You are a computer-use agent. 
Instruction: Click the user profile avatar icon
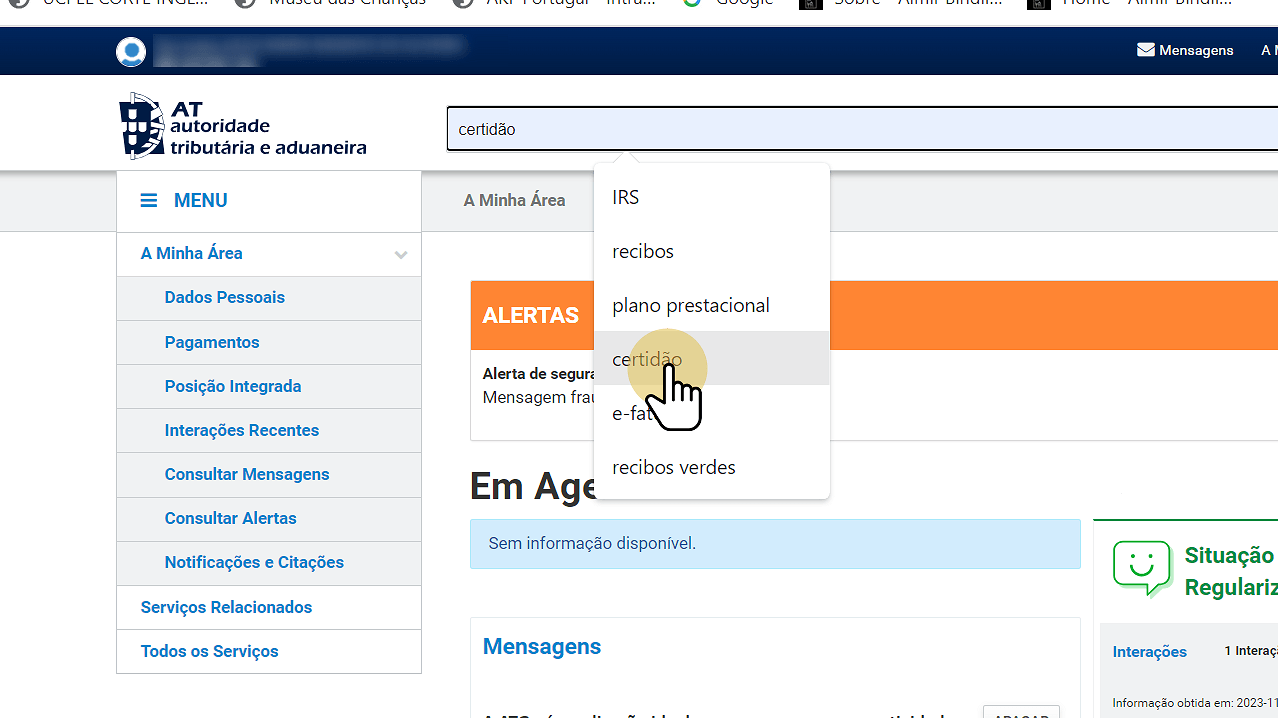(131, 52)
